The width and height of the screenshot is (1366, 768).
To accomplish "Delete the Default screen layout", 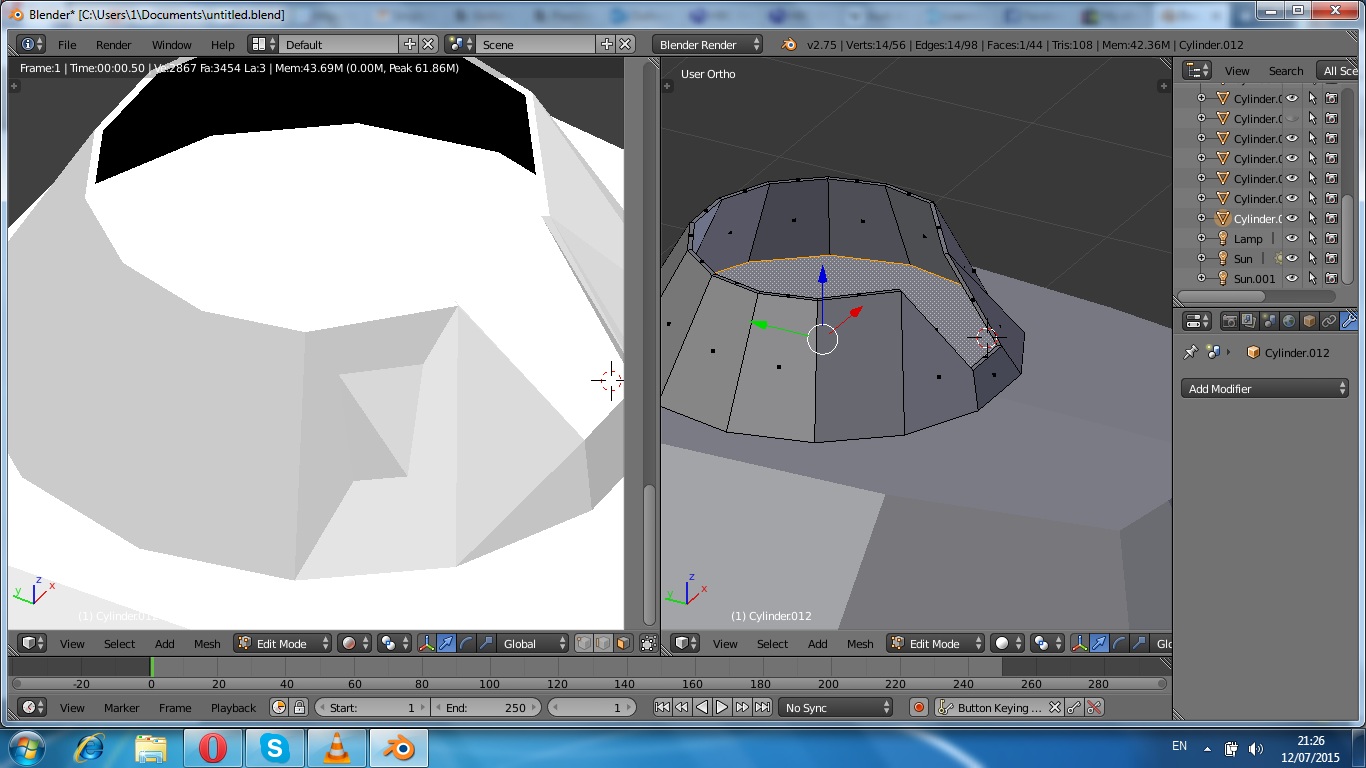I will (x=428, y=44).
